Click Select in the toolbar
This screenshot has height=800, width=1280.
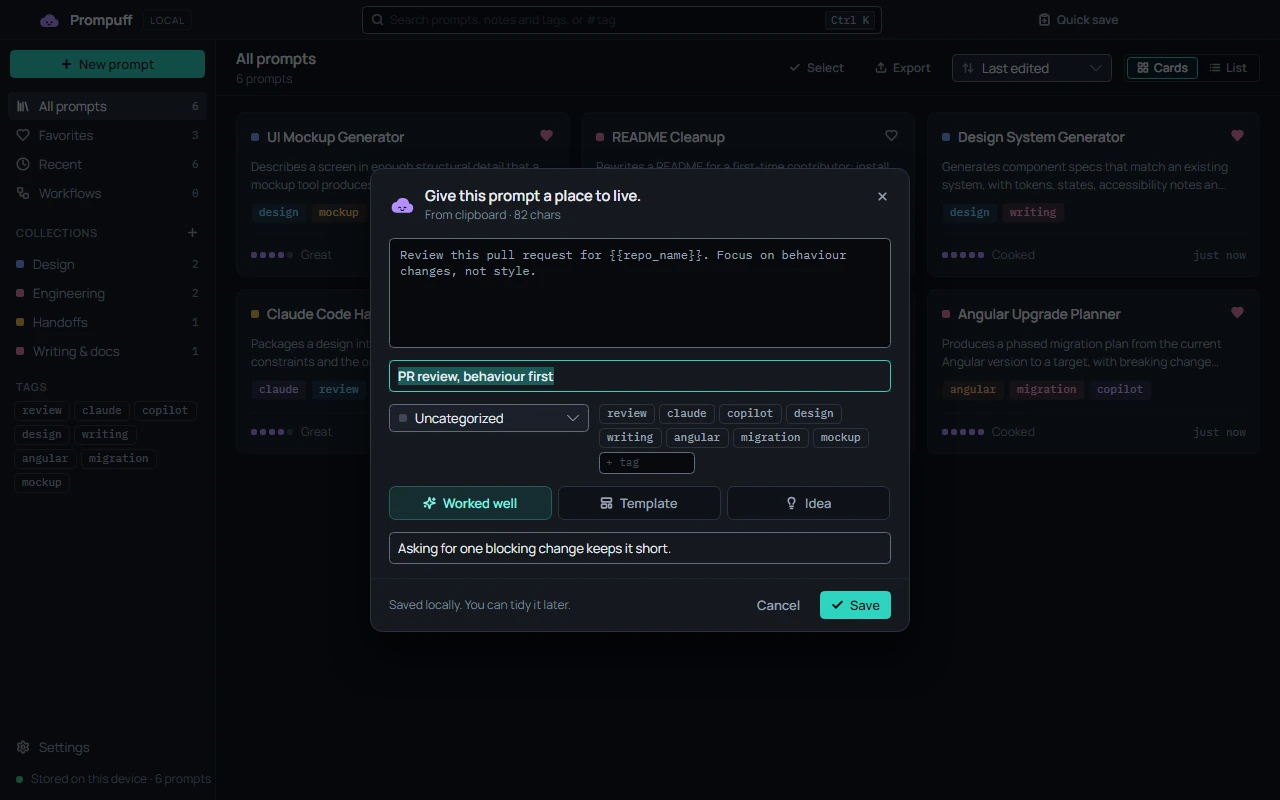(x=817, y=68)
